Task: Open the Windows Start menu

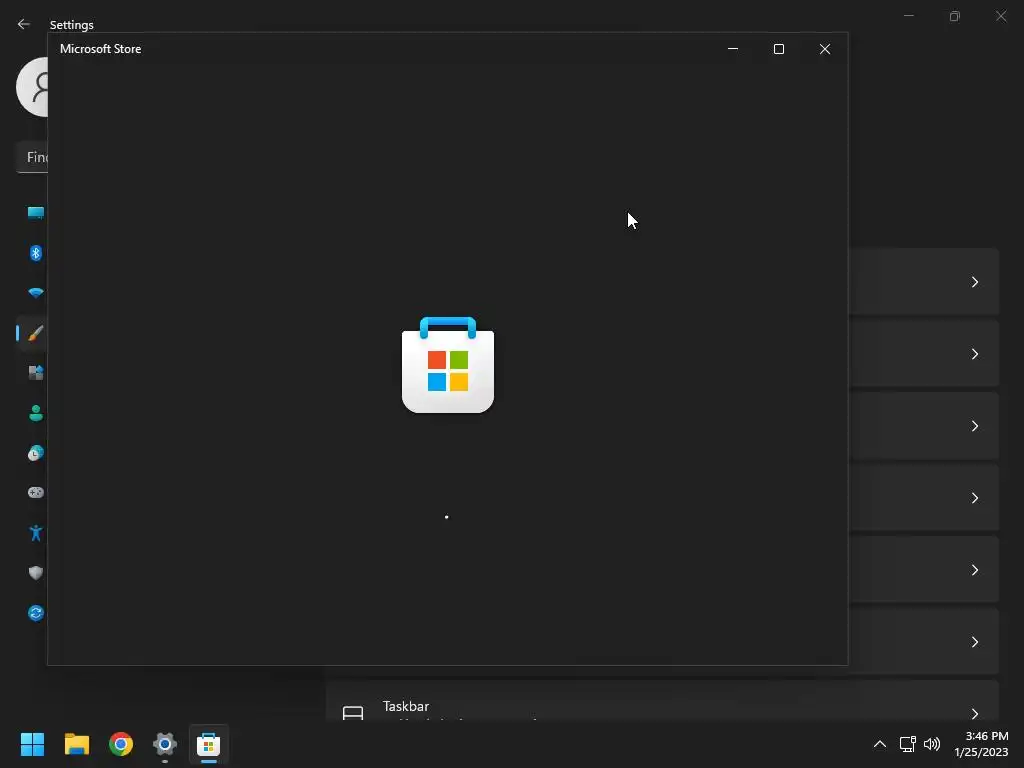Action: pos(32,744)
